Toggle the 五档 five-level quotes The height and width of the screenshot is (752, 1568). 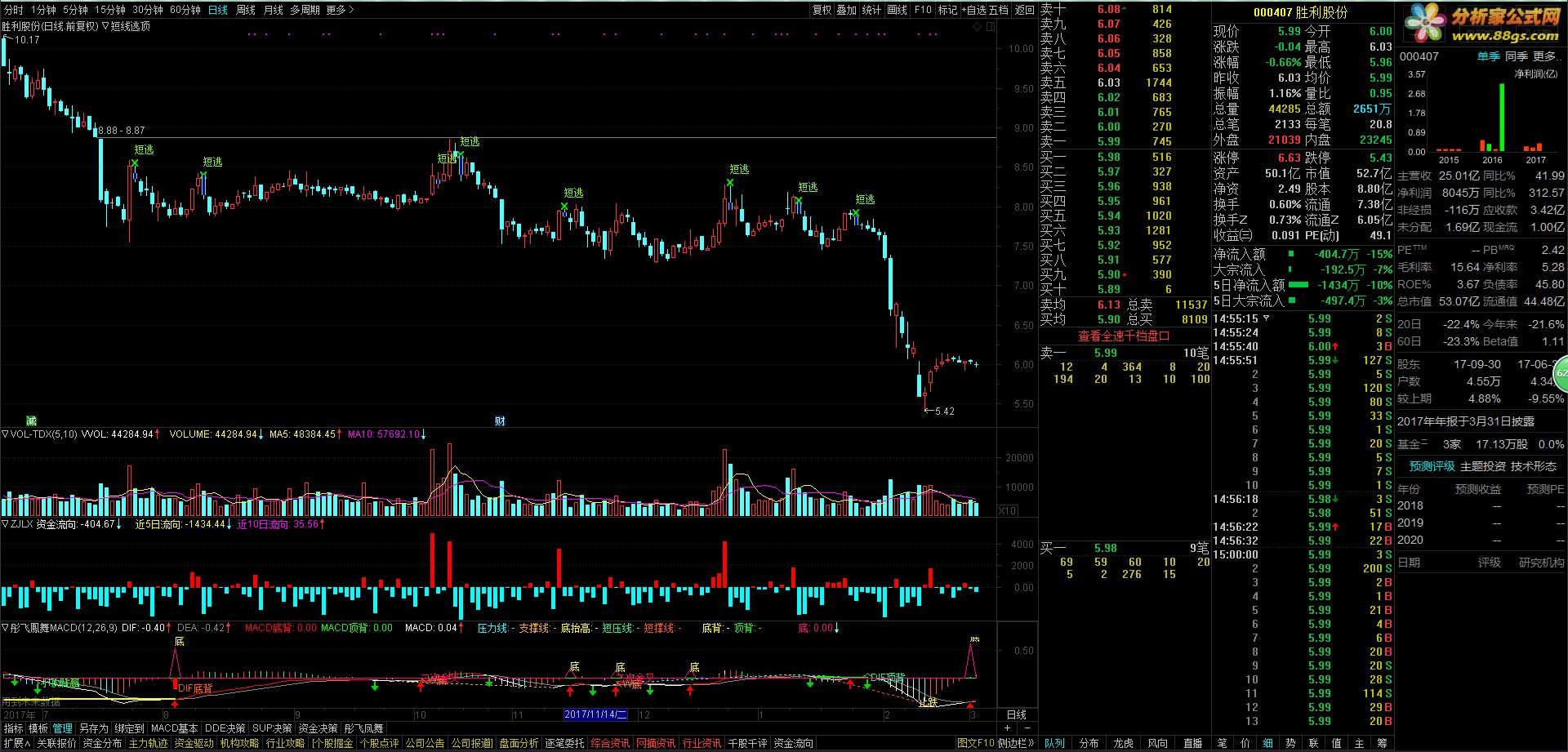[x=999, y=10]
